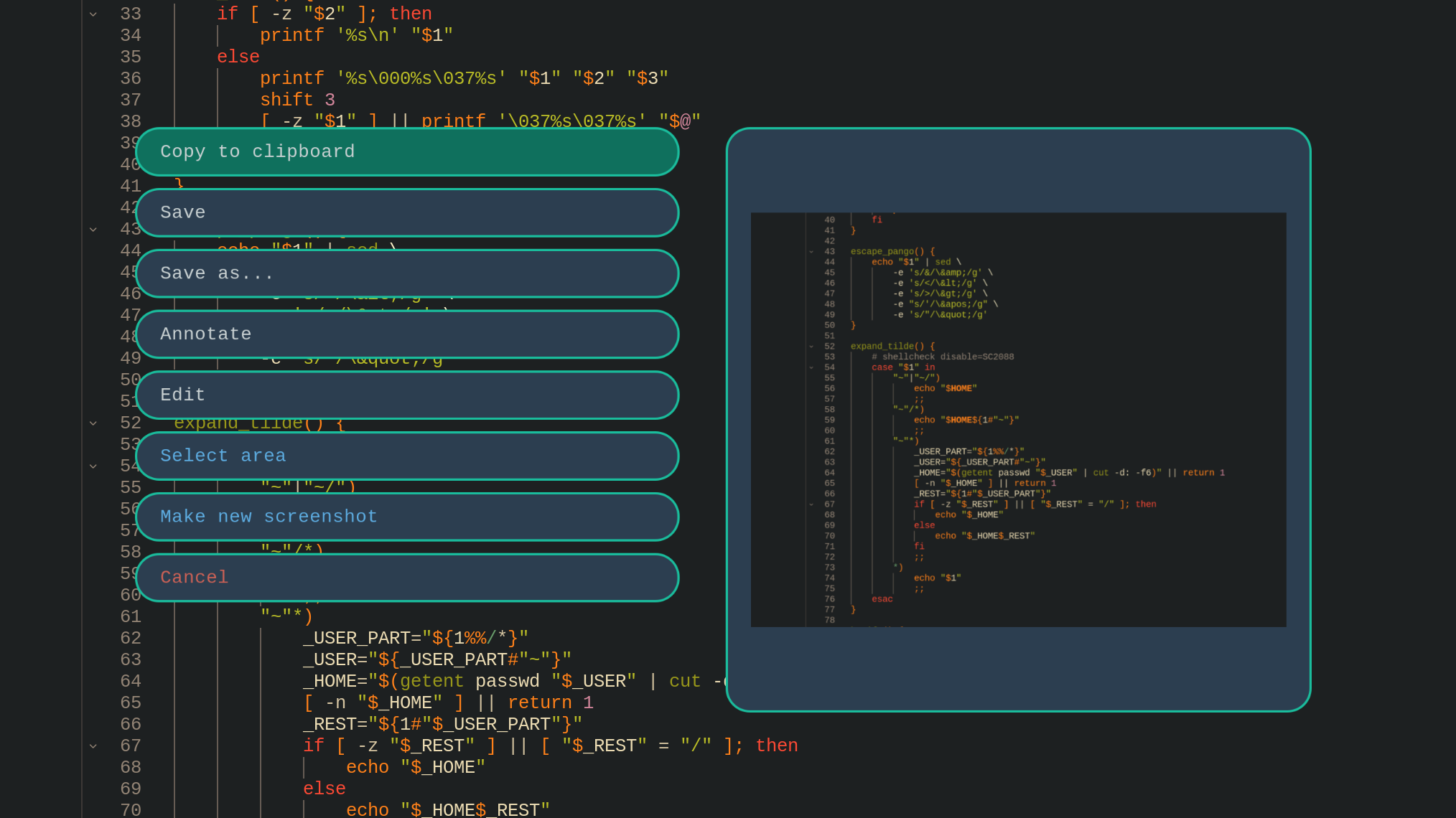Click line number 70 in the gutter
The width and height of the screenshot is (1456, 818).
(x=131, y=809)
